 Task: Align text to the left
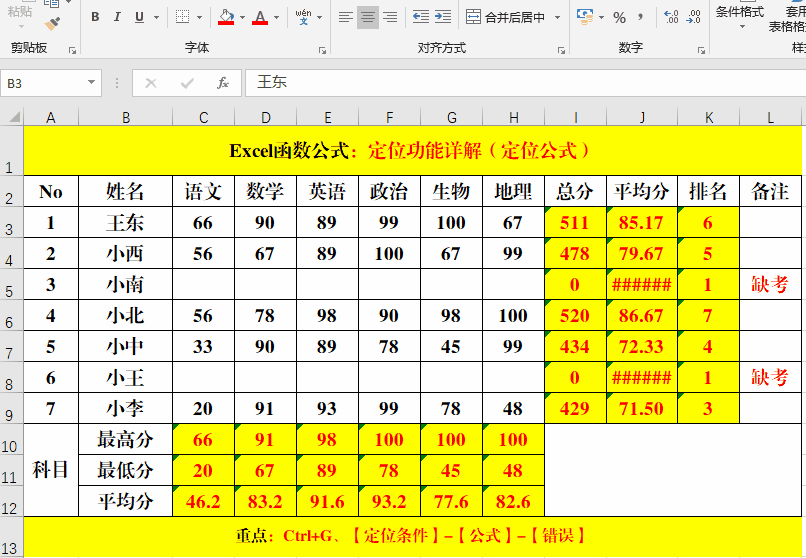coord(345,17)
